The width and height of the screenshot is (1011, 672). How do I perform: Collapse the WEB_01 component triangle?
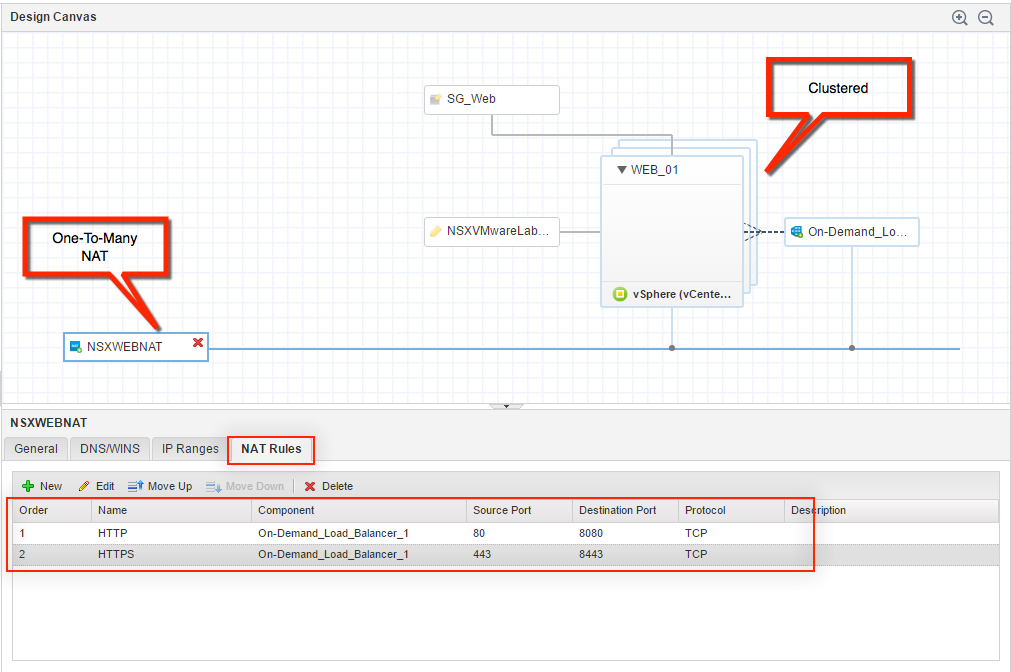click(x=621, y=170)
